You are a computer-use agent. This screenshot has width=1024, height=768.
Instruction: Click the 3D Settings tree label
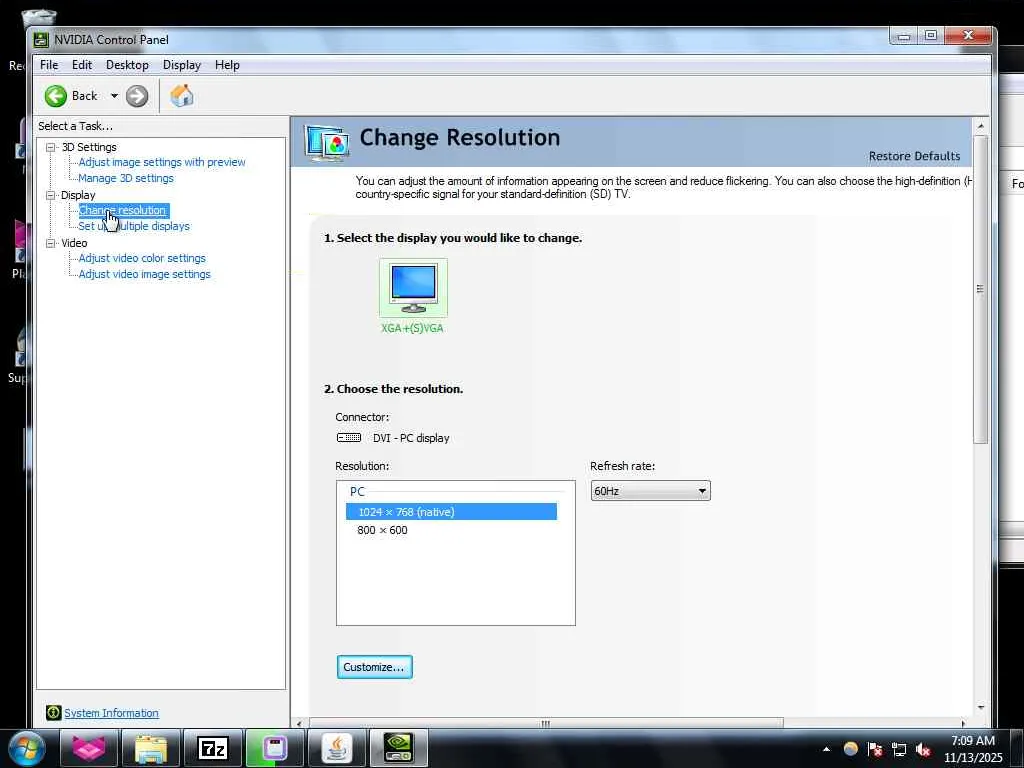tap(89, 147)
